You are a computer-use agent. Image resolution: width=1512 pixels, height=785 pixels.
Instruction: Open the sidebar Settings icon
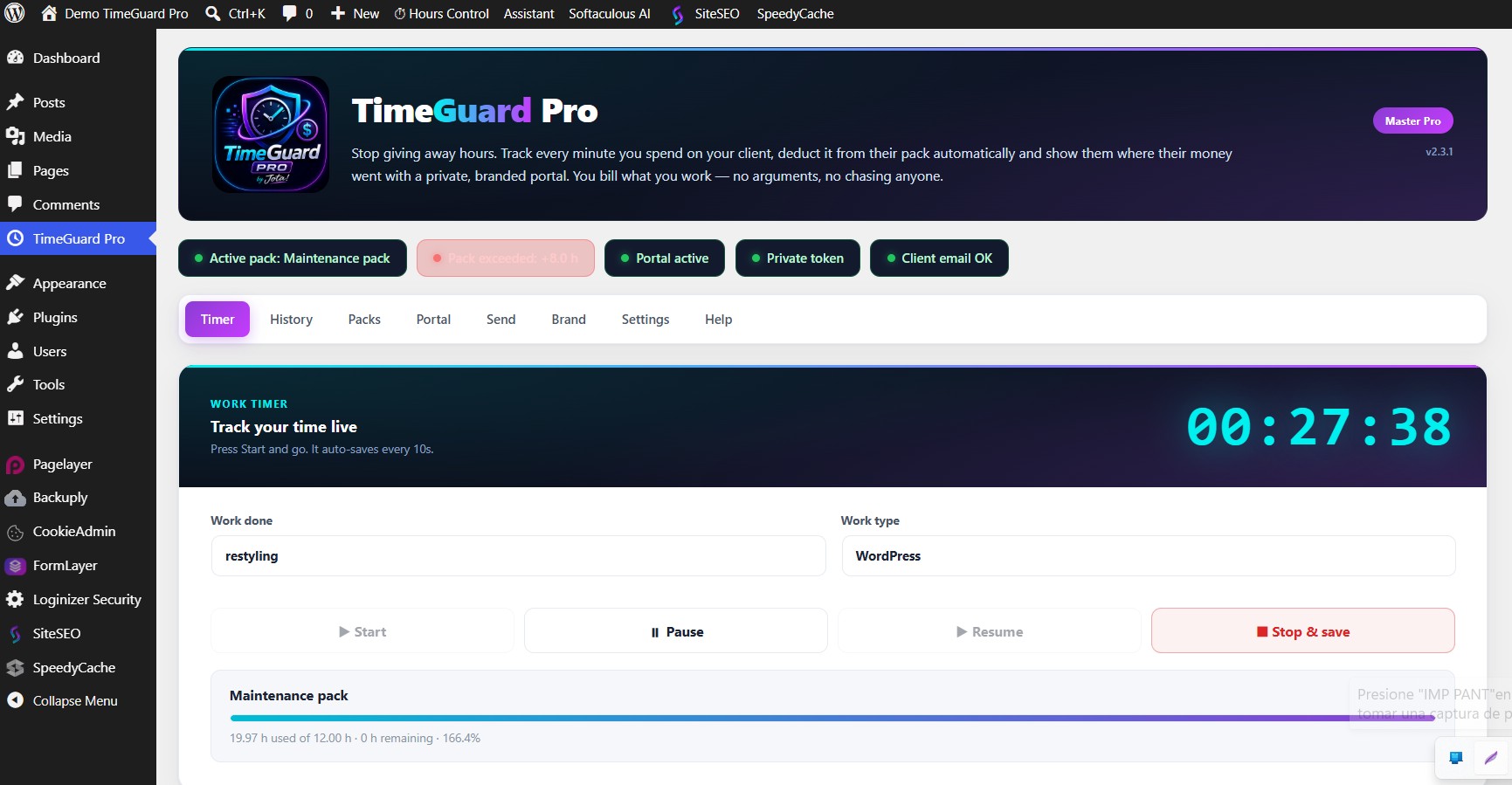15,418
